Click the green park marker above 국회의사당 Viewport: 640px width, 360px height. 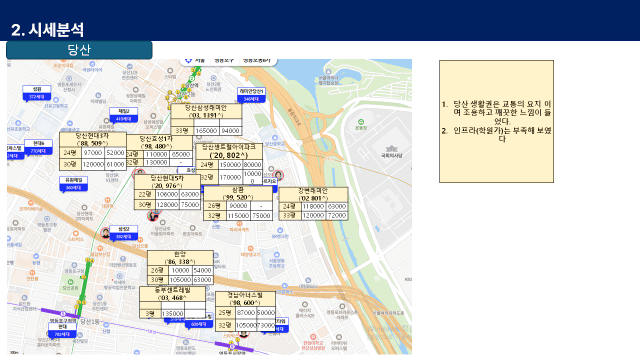(x=361, y=122)
